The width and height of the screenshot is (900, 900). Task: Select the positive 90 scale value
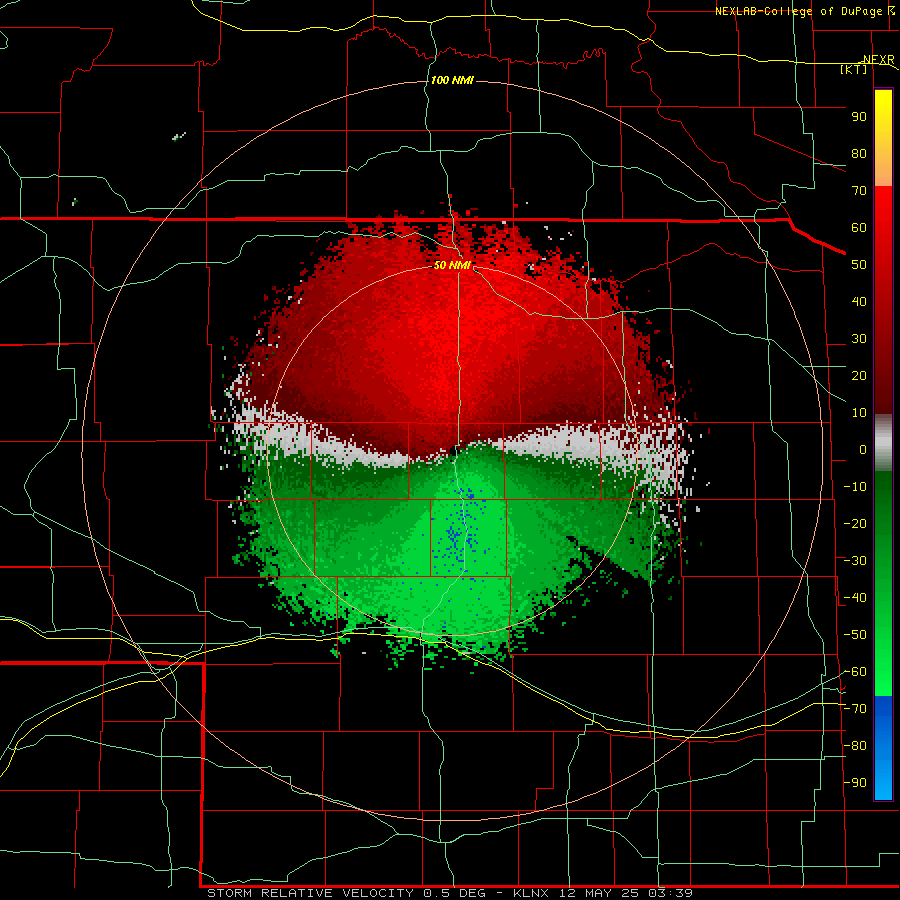pyautogui.click(x=859, y=117)
